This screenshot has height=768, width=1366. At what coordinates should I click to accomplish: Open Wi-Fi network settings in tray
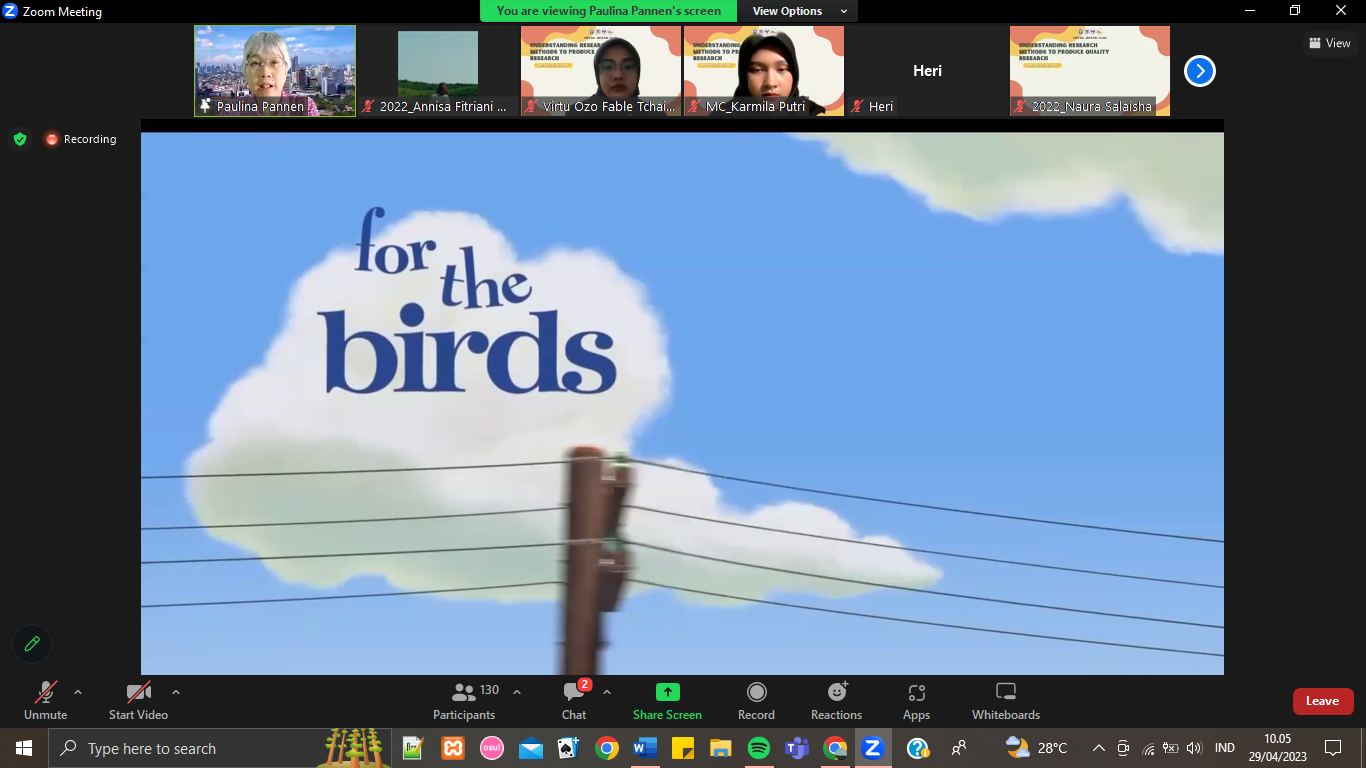coord(1148,748)
